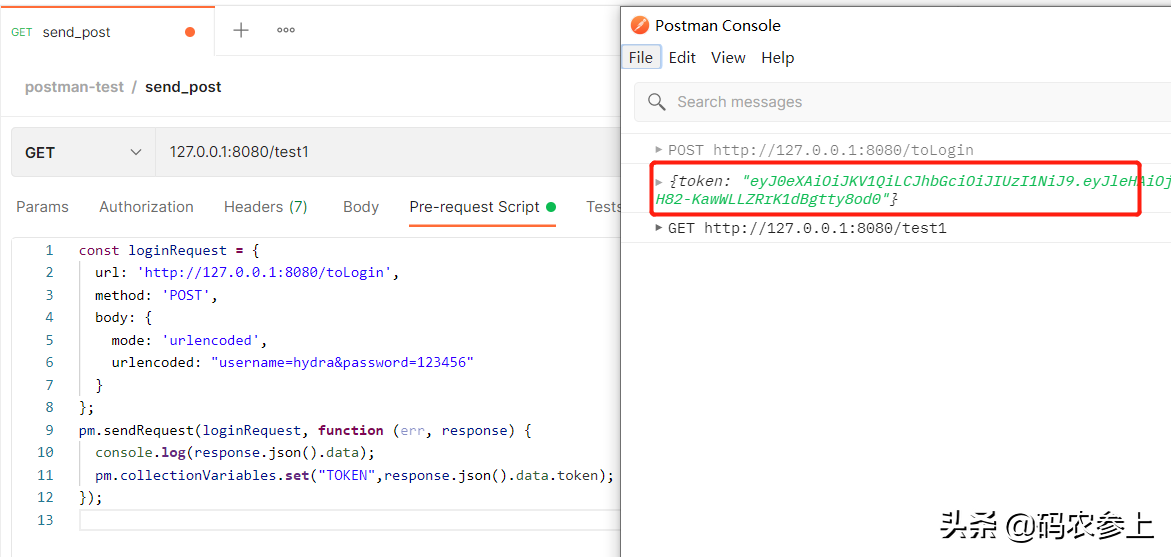Click empty editor line 13
The height and width of the screenshot is (557, 1171).
[x=349, y=520]
